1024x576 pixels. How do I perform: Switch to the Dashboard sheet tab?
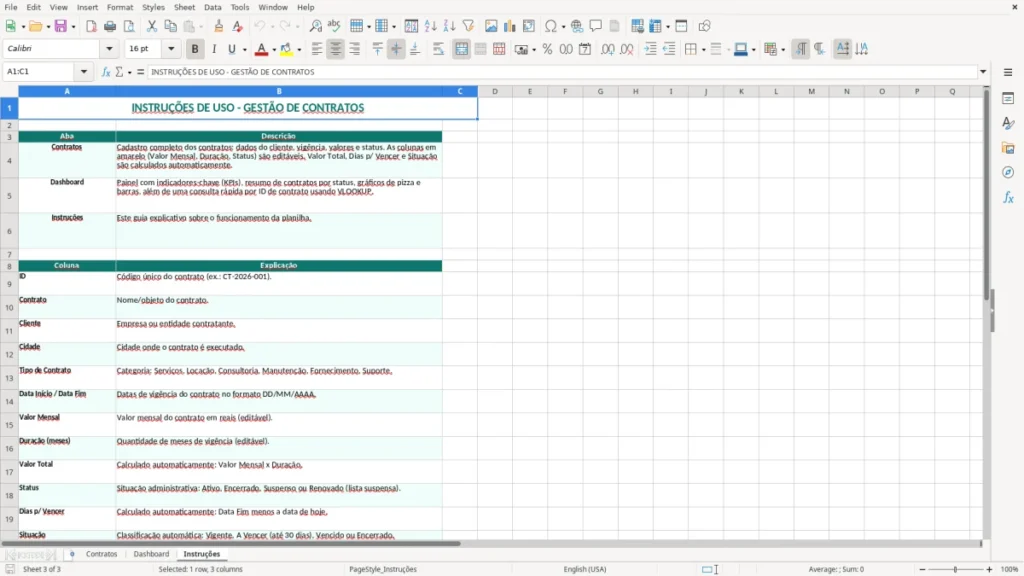coord(151,554)
